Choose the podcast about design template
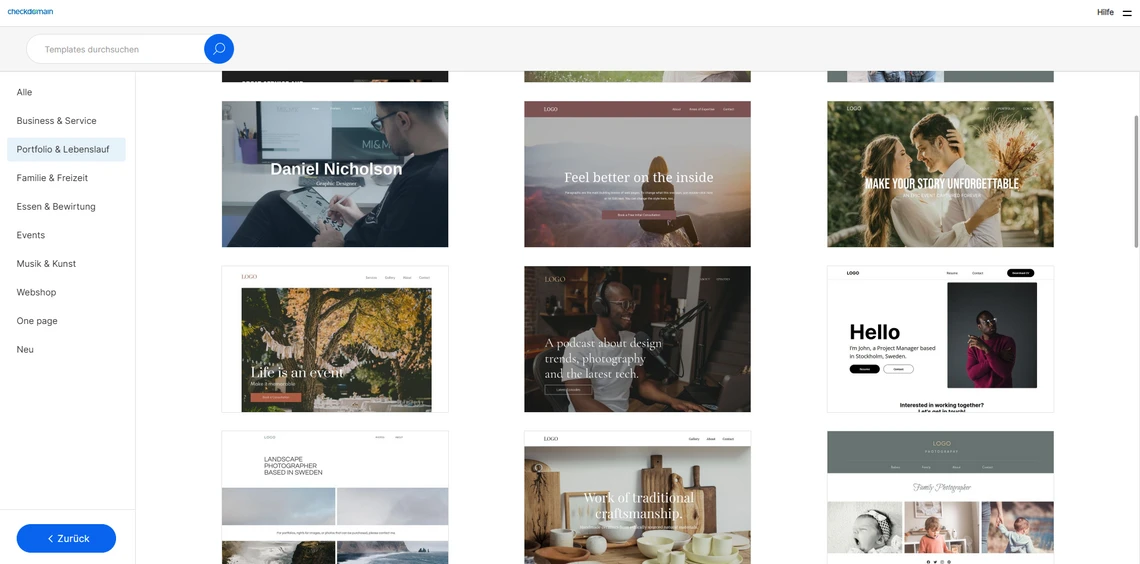This screenshot has width=1140, height=564. 637,339
